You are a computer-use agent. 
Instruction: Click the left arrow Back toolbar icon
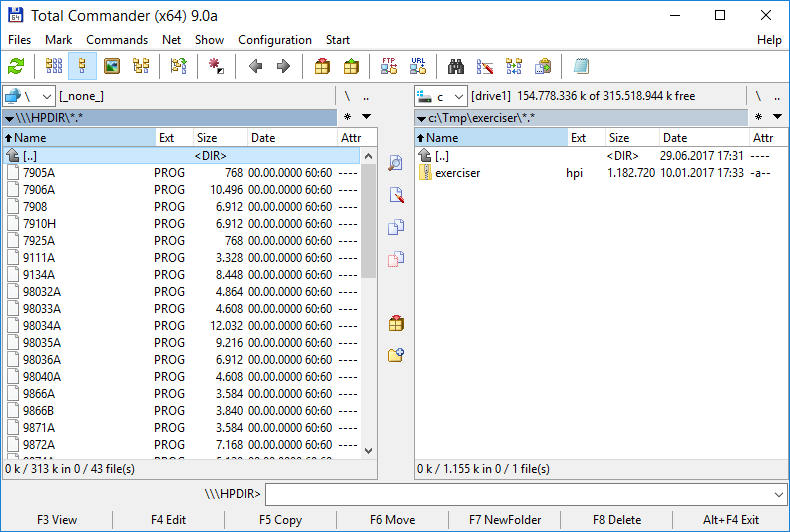point(255,66)
